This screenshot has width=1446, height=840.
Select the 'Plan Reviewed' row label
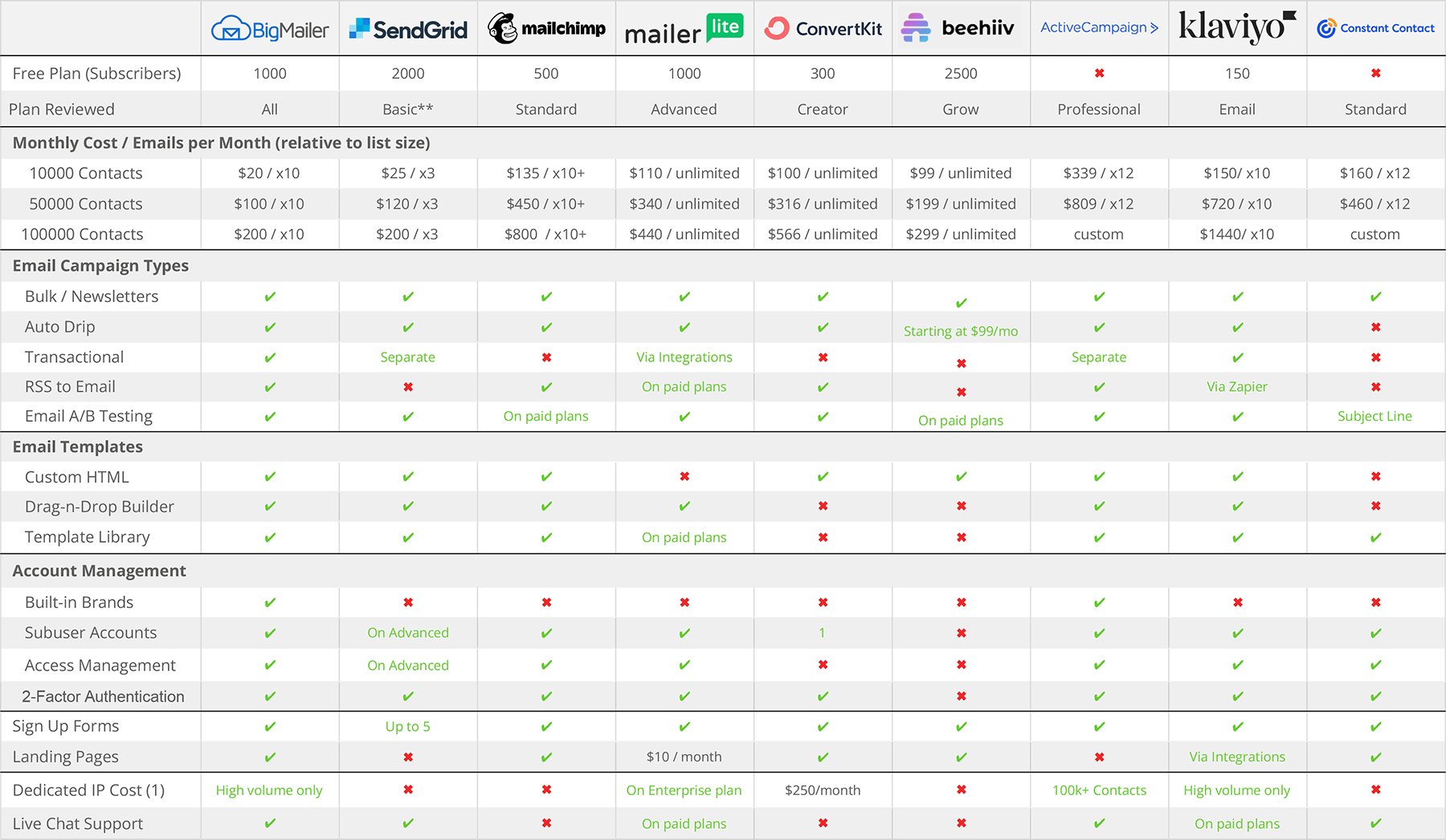tap(62, 109)
